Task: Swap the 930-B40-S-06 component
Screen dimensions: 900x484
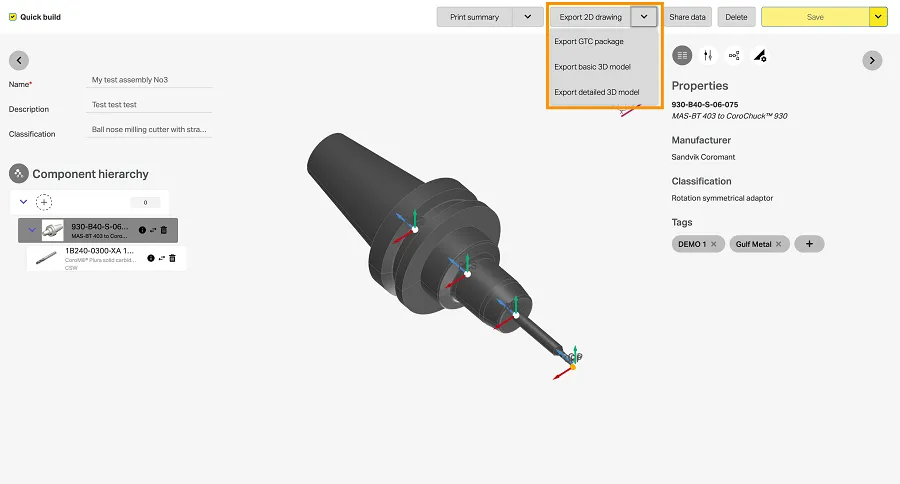Action: [152, 230]
